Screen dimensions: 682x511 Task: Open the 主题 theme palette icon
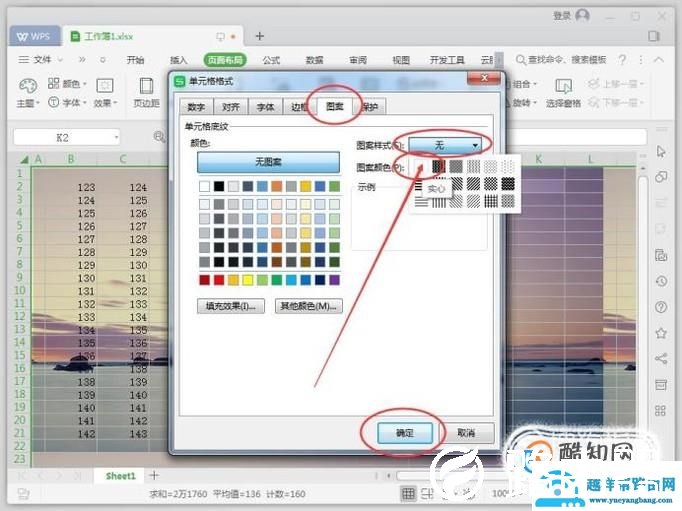(x=28, y=86)
